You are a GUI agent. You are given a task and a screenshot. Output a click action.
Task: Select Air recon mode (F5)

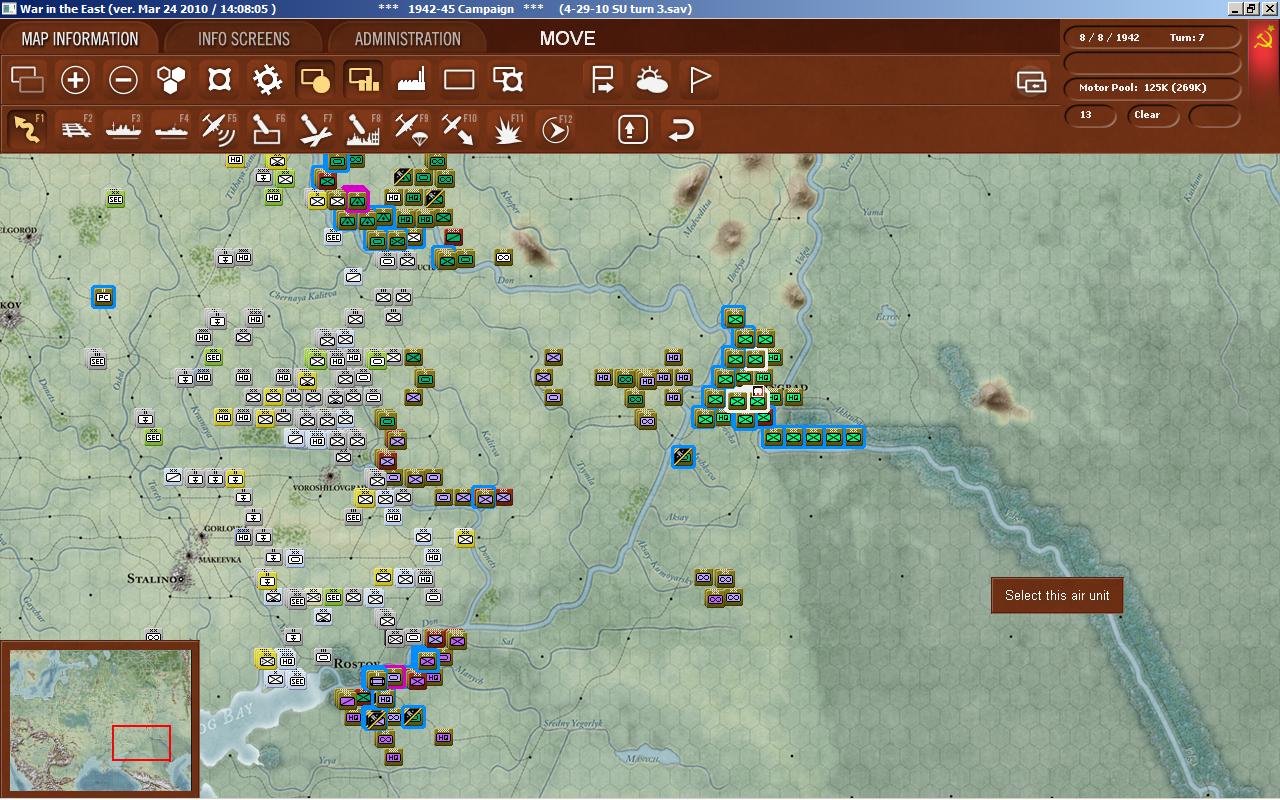[x=219, y=129]
